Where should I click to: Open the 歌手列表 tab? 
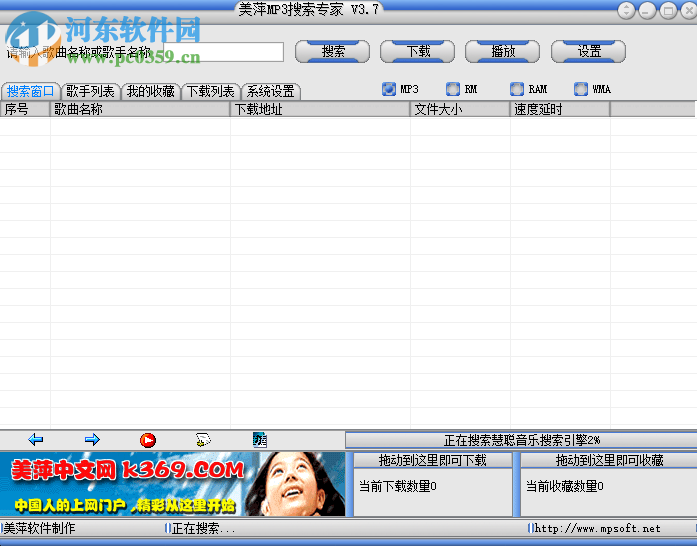pos(90,91)
